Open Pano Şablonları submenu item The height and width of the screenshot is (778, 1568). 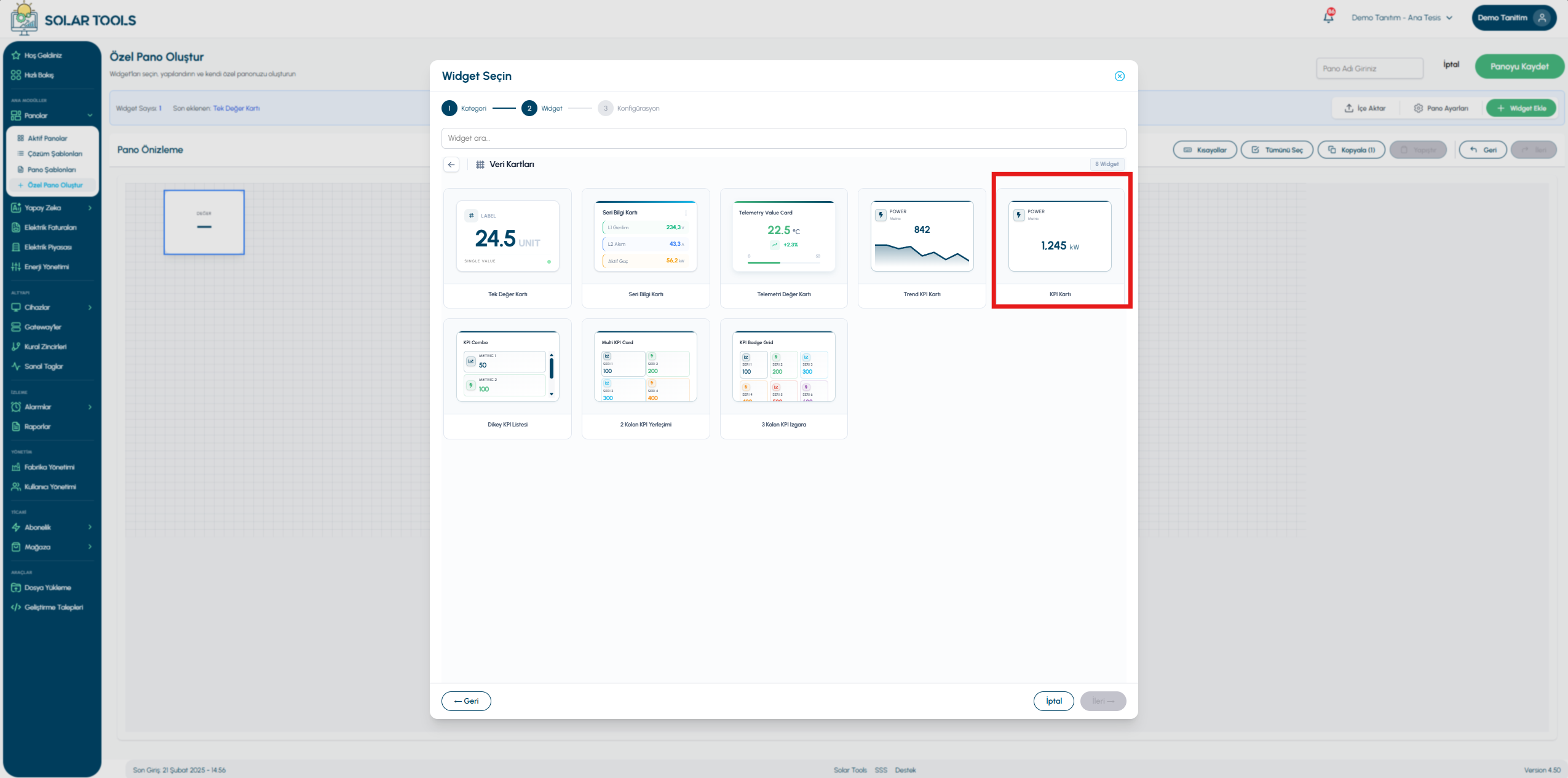[x=53, y=170]
